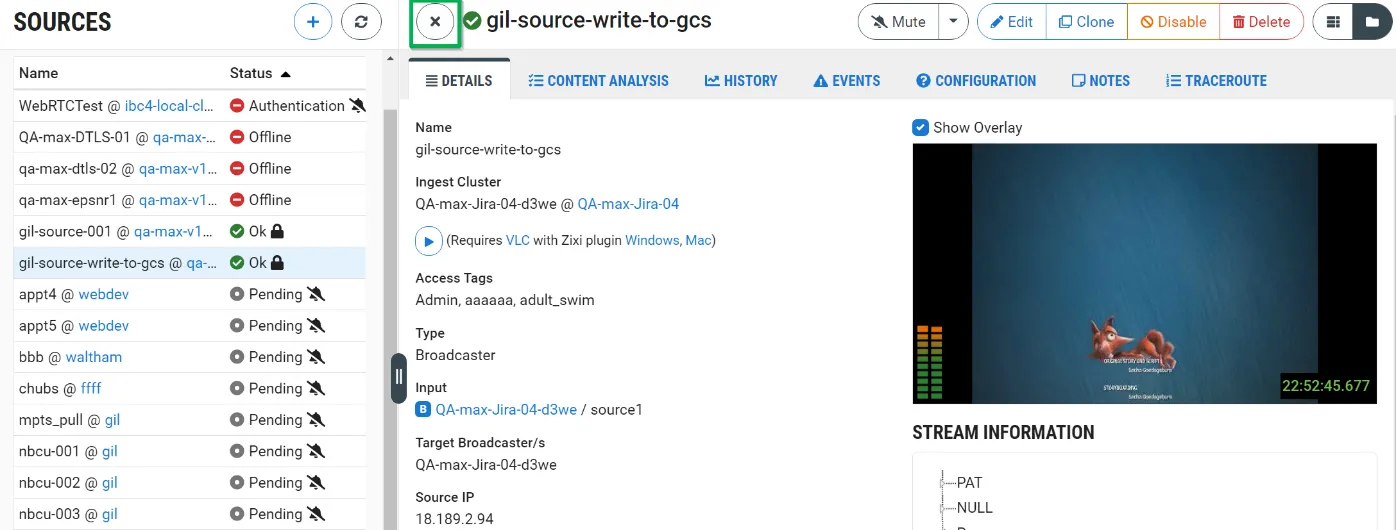Viewport: 1396px width, 530px height.
Task: Click Offline status icon on QA-max-DTLS-01 row
Action: (237, 137)
